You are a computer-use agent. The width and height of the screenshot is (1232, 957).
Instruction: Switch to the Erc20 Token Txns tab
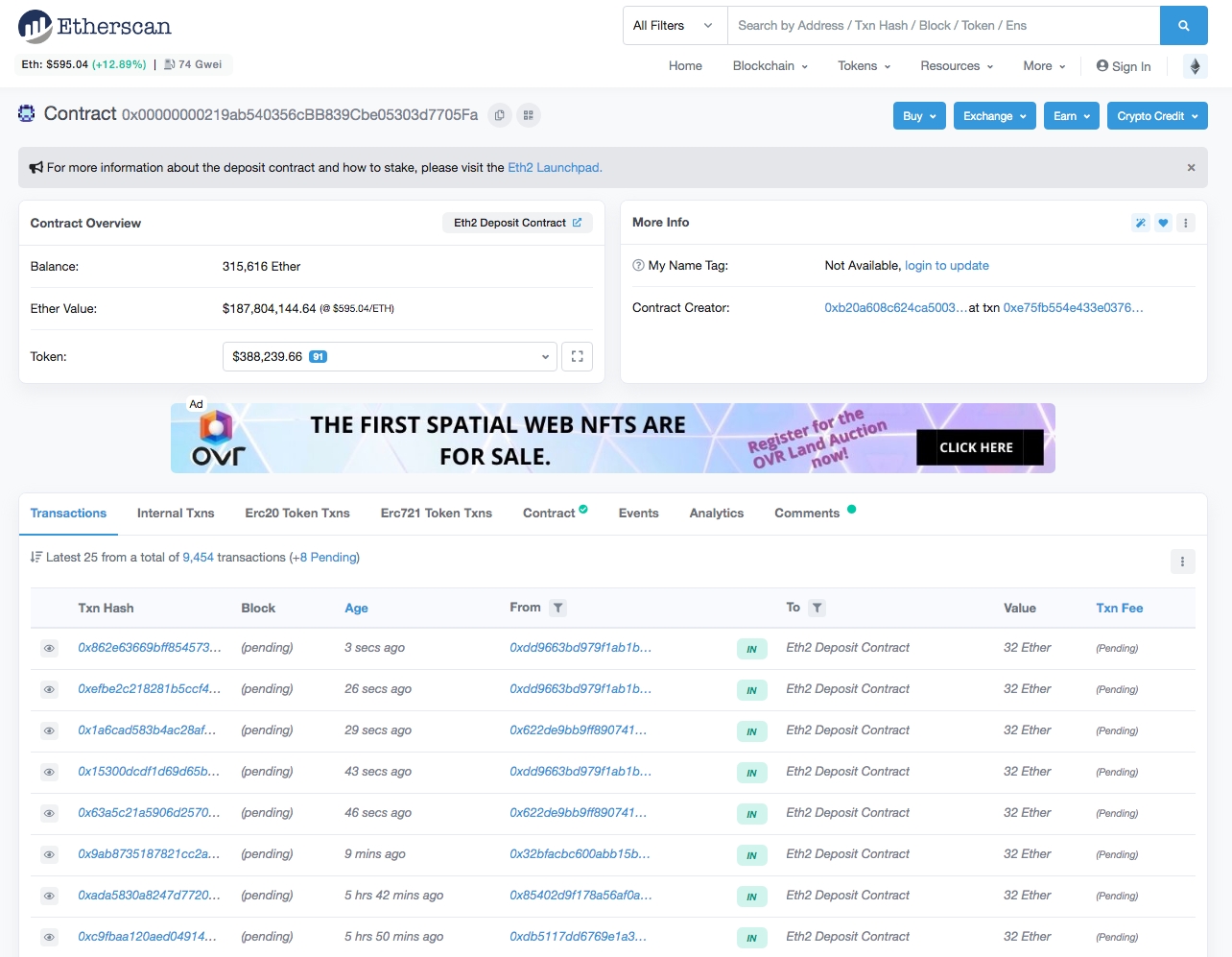pos(297,514)
